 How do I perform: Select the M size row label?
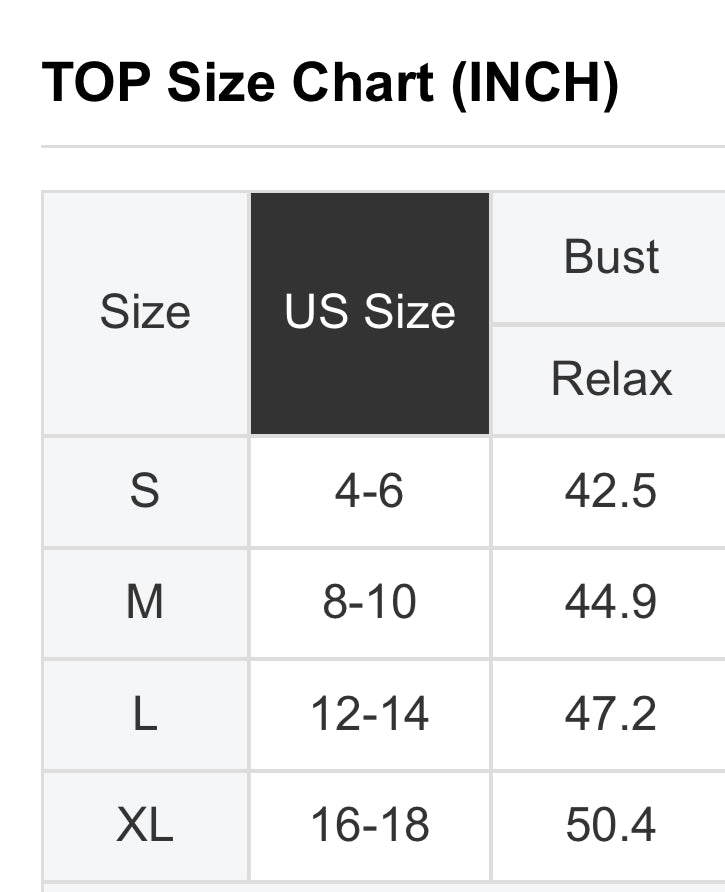[145, 603]
